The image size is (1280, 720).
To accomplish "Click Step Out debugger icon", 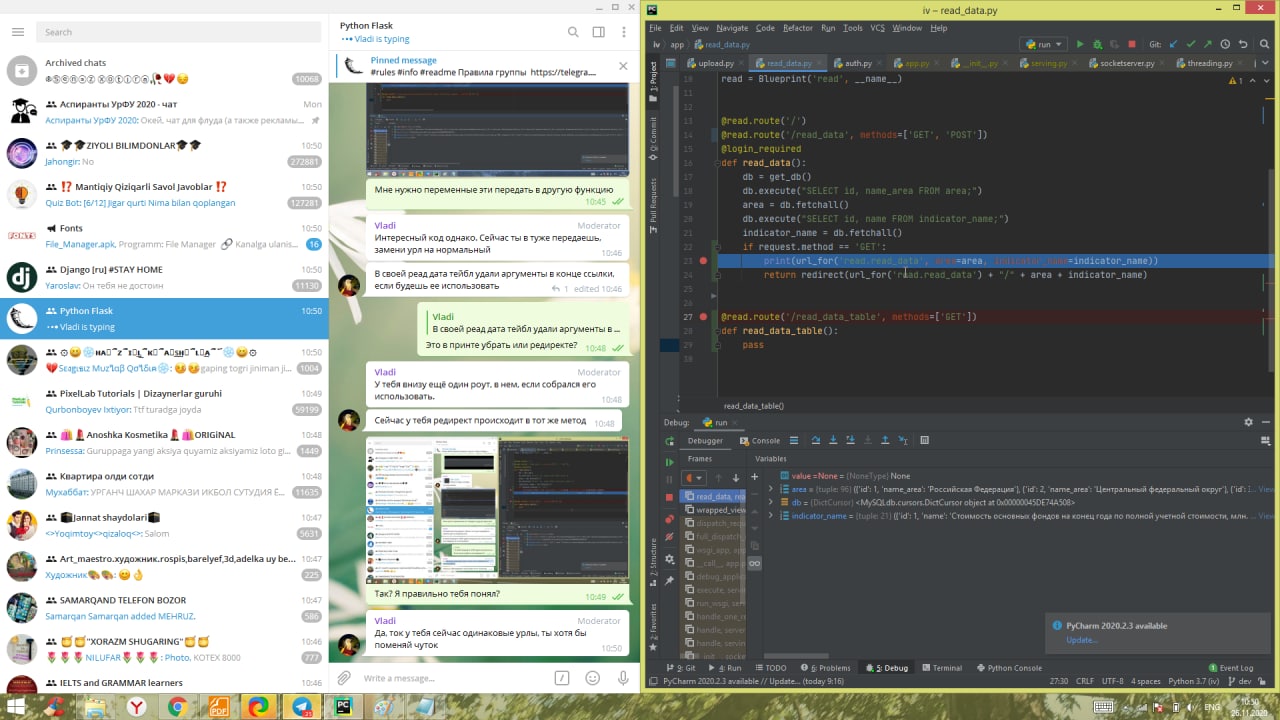I will (x=884, y=440).
